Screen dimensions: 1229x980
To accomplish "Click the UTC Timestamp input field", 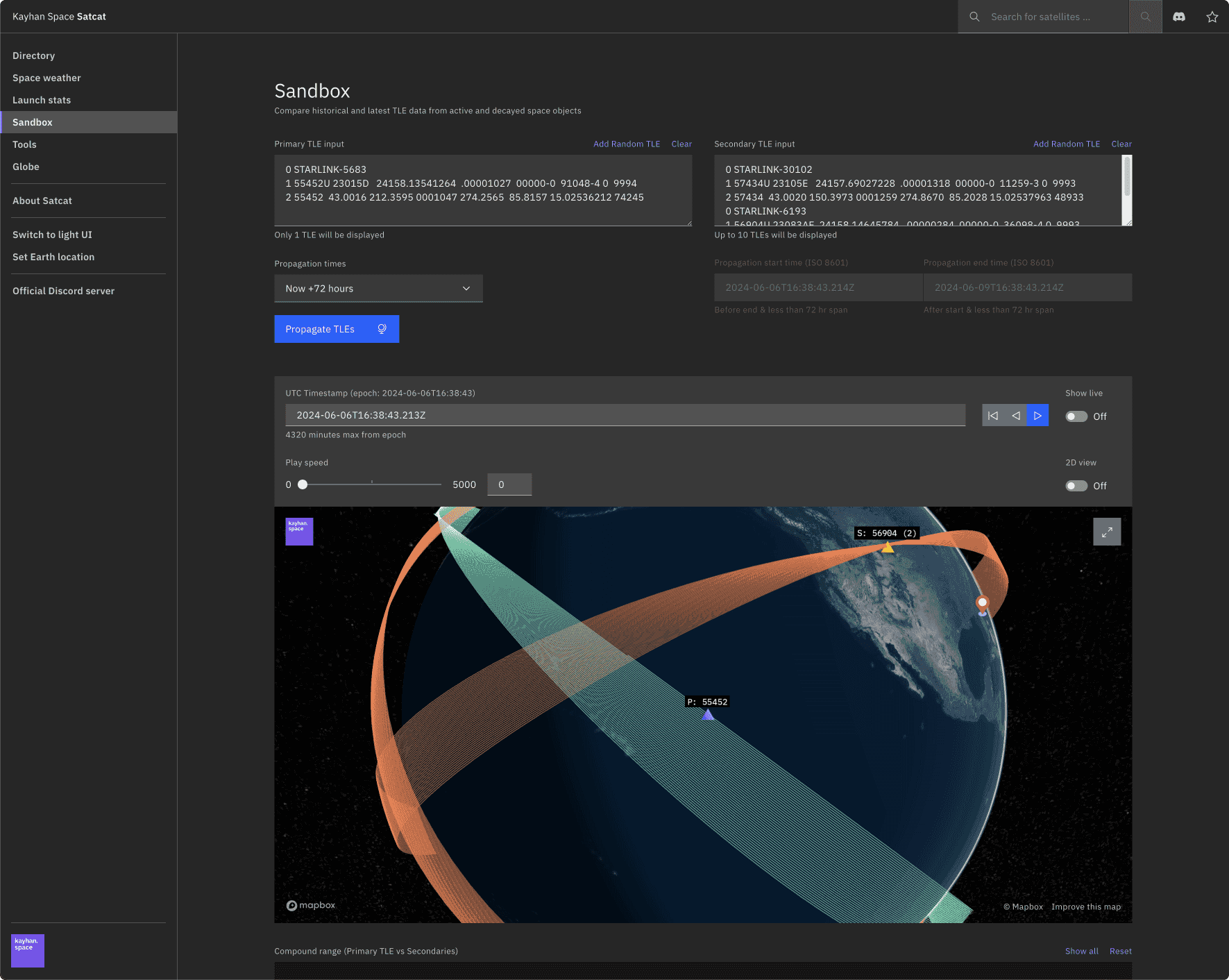I will pyautogui.click(x=625, y=414).
